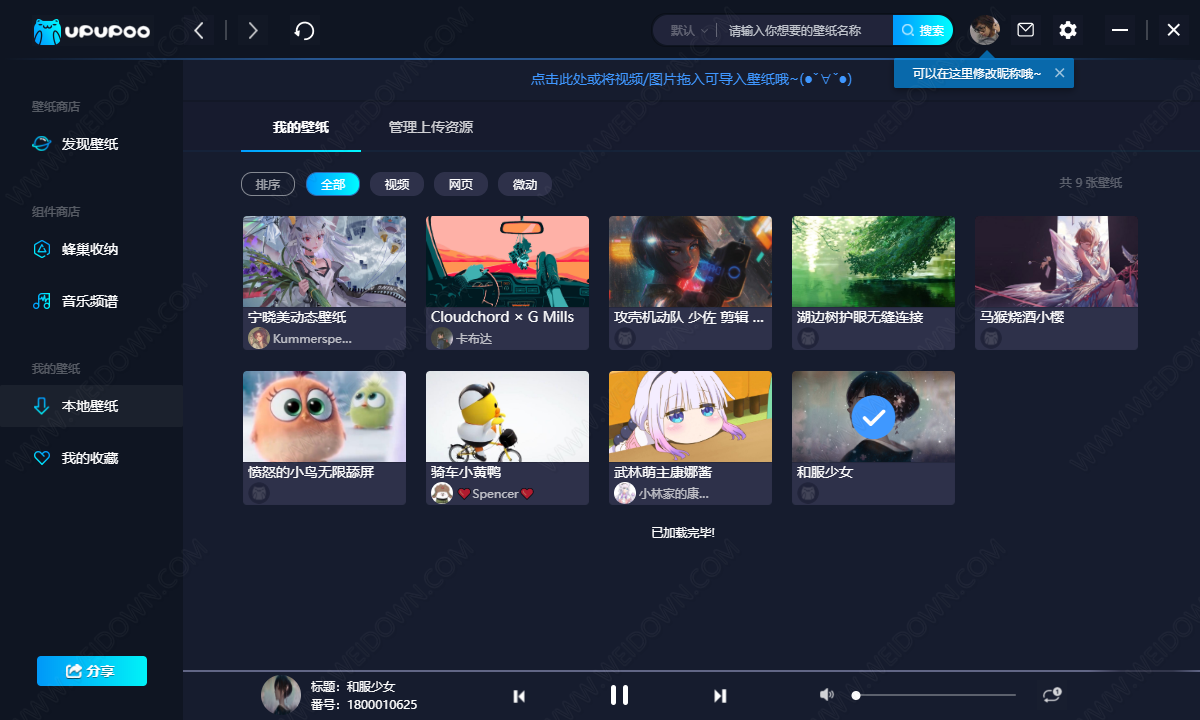Filter by 微动

tap(525, 184)
